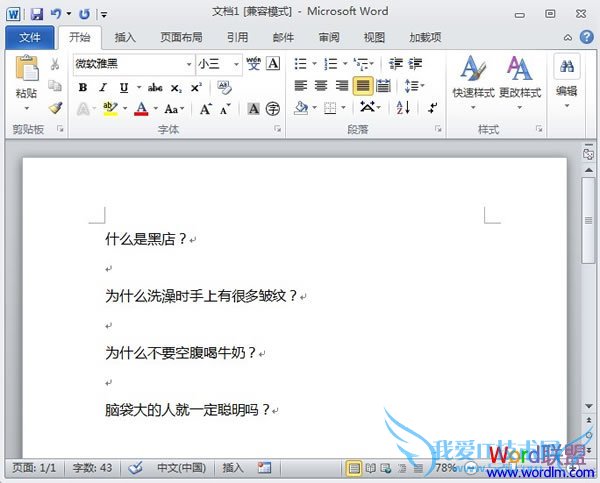Open 快速样式 gallery
This screenshot has width=600, height=483.
(x=474, y=82)
